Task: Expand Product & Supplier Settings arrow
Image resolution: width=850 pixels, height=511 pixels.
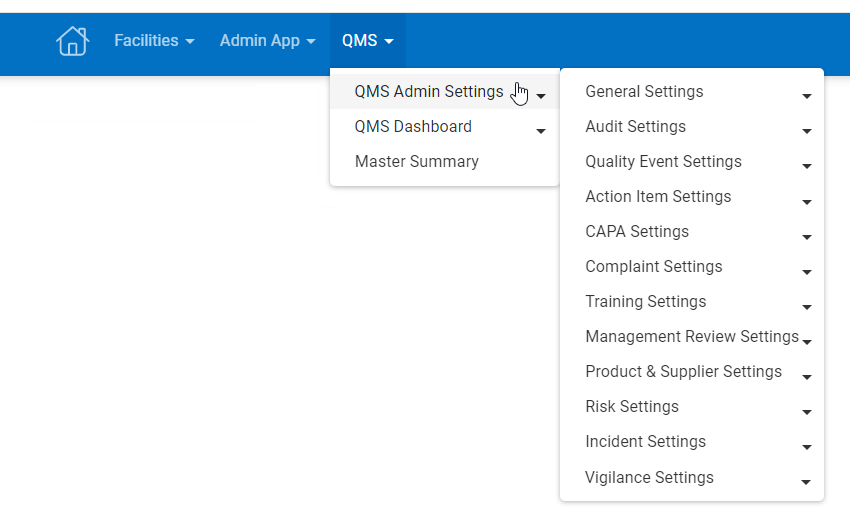Action: (807, 377)
